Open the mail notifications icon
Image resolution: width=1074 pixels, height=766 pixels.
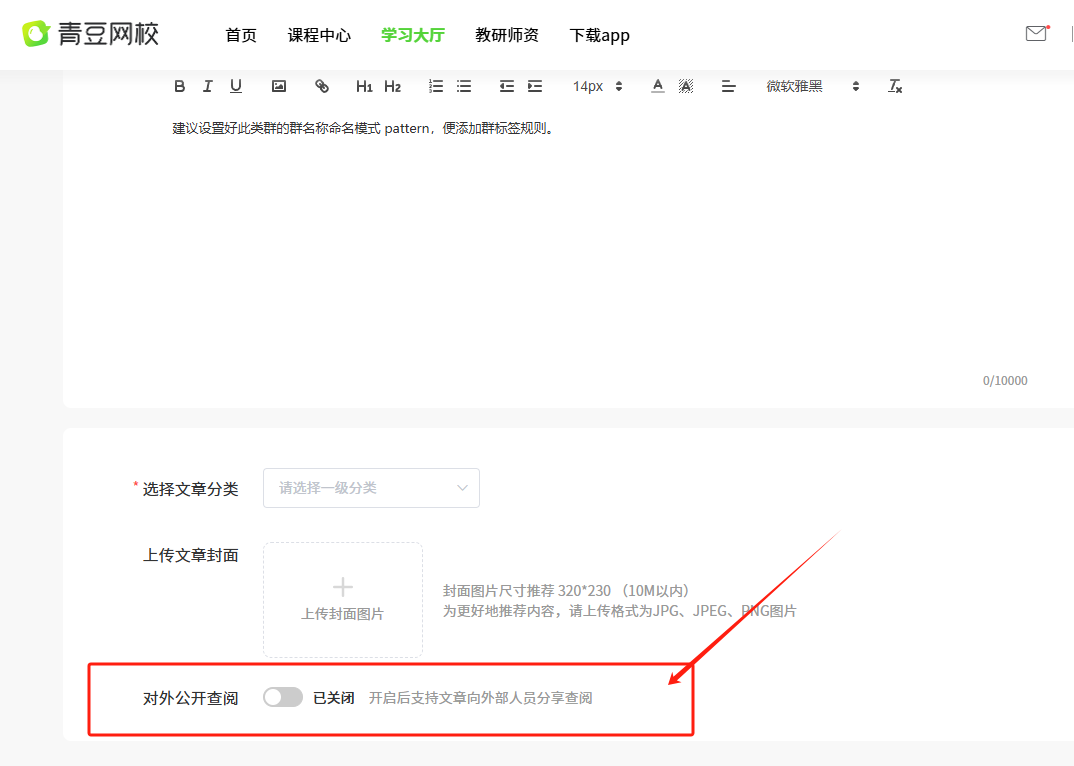tap(1036, 34)
